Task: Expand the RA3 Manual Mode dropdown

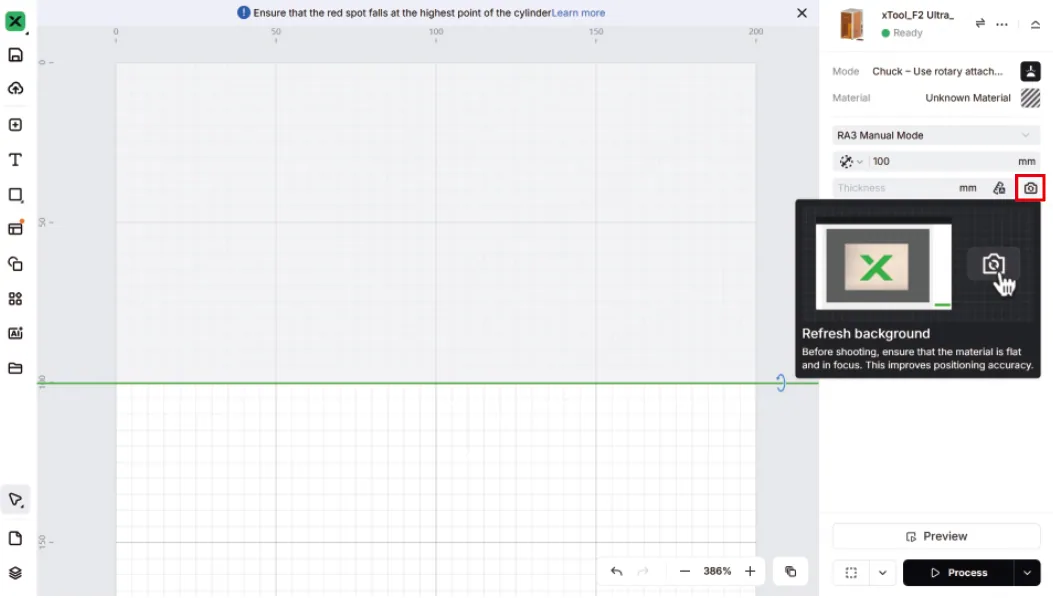Action: [936, 135]
